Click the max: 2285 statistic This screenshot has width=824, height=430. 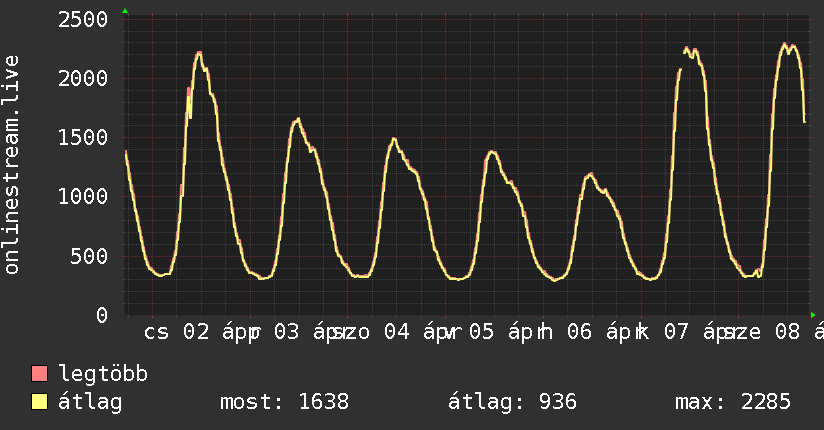[x=733, y=402]
